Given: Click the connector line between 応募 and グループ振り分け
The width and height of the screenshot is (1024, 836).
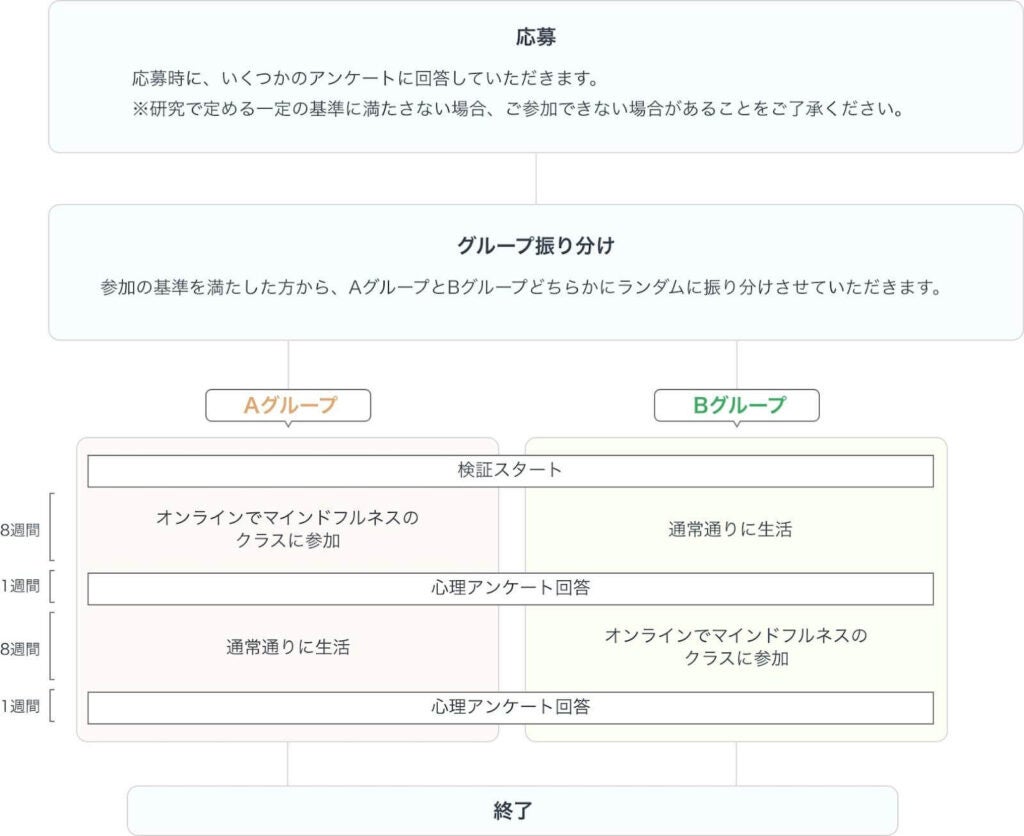Looking at the screenshot, I should [536, 178].
